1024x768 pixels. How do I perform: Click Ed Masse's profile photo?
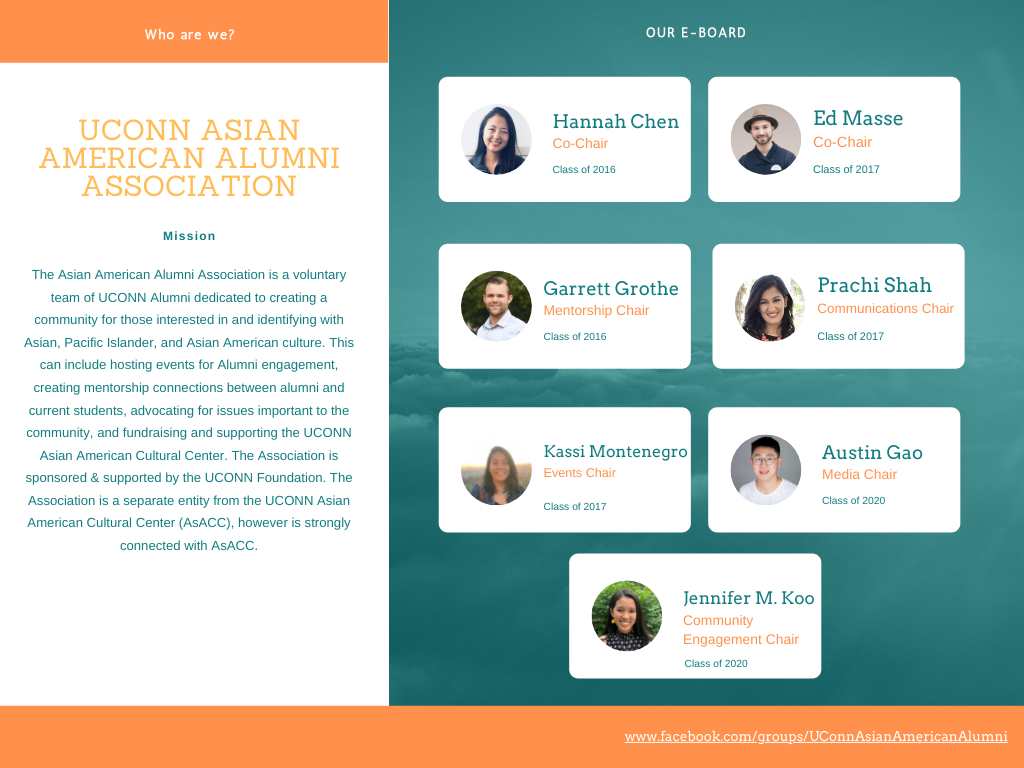pos(765,140)
